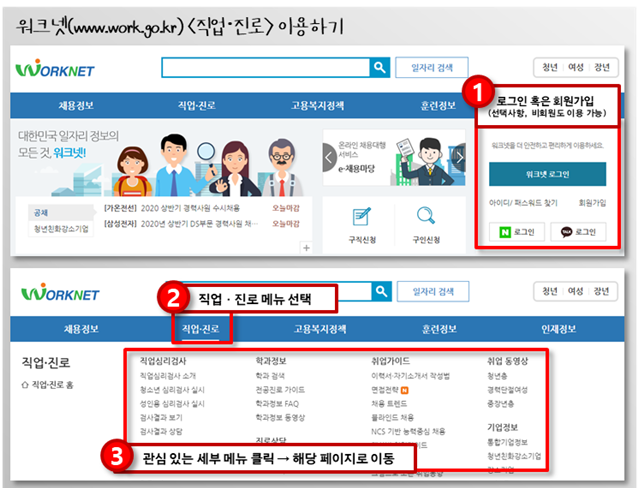This screenshot has height=488, width=638.
Task: Click the plus icon below the job listings
Action: (x=306, y=247)
